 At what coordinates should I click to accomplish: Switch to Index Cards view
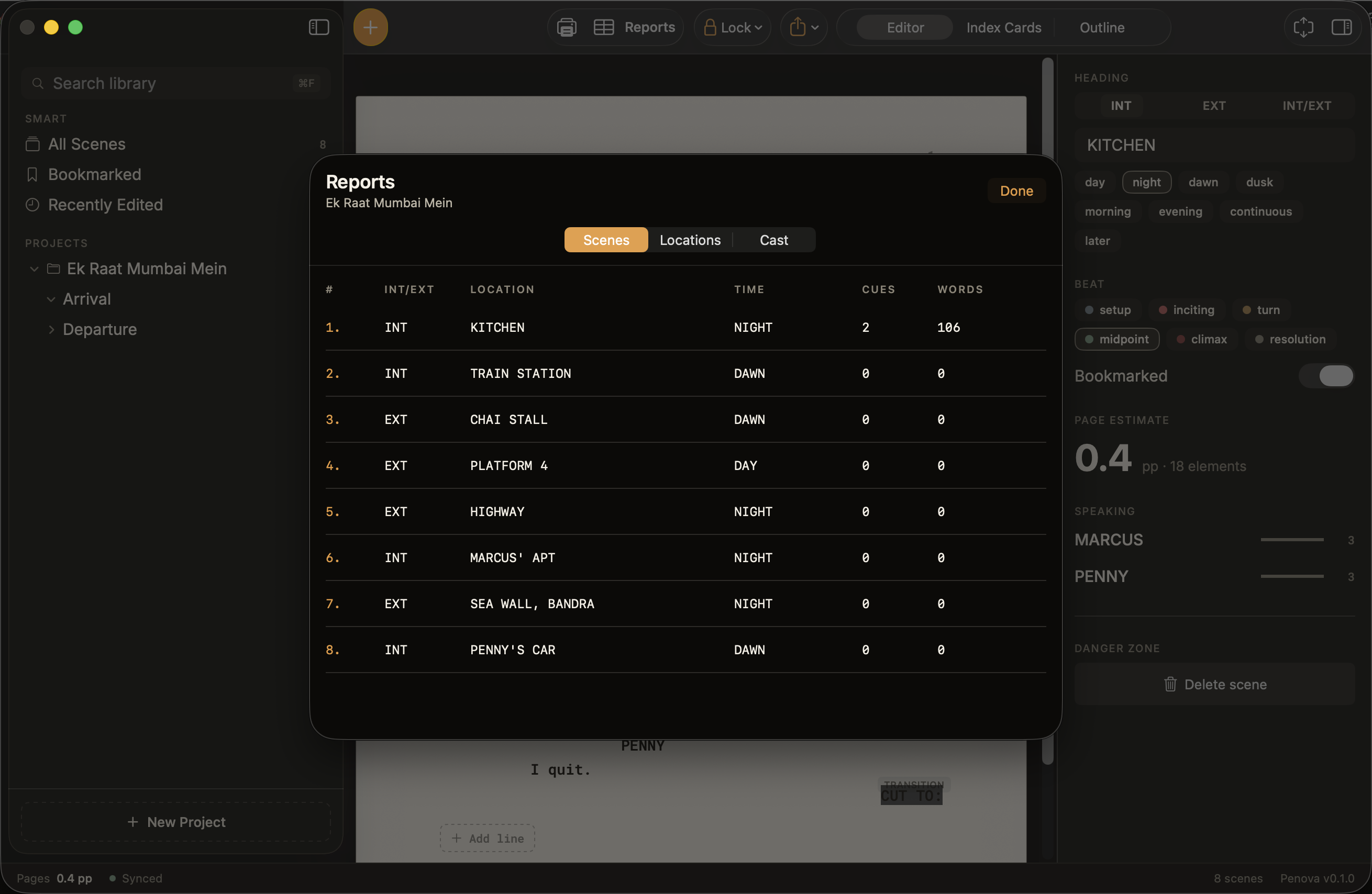click(1004, 27)
